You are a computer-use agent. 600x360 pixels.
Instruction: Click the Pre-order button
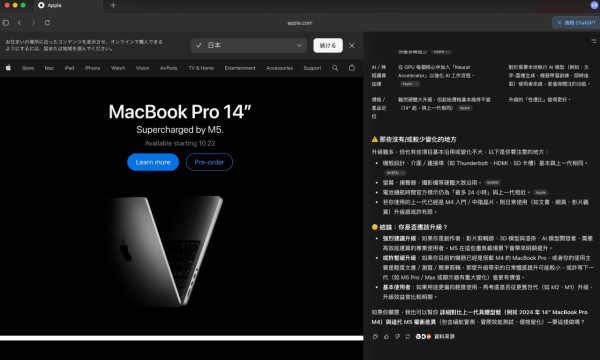(x=209, y=162)
